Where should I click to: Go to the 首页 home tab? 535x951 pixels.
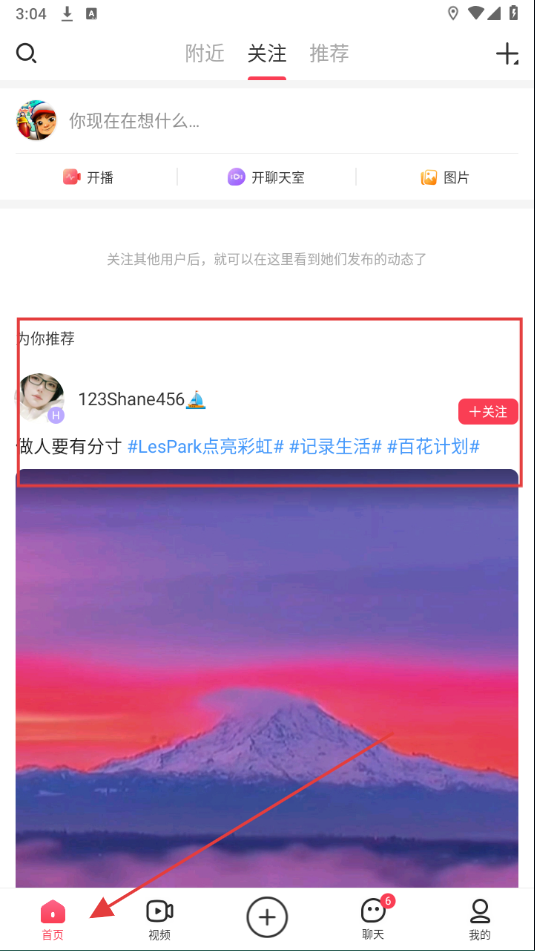coord(53,920)
